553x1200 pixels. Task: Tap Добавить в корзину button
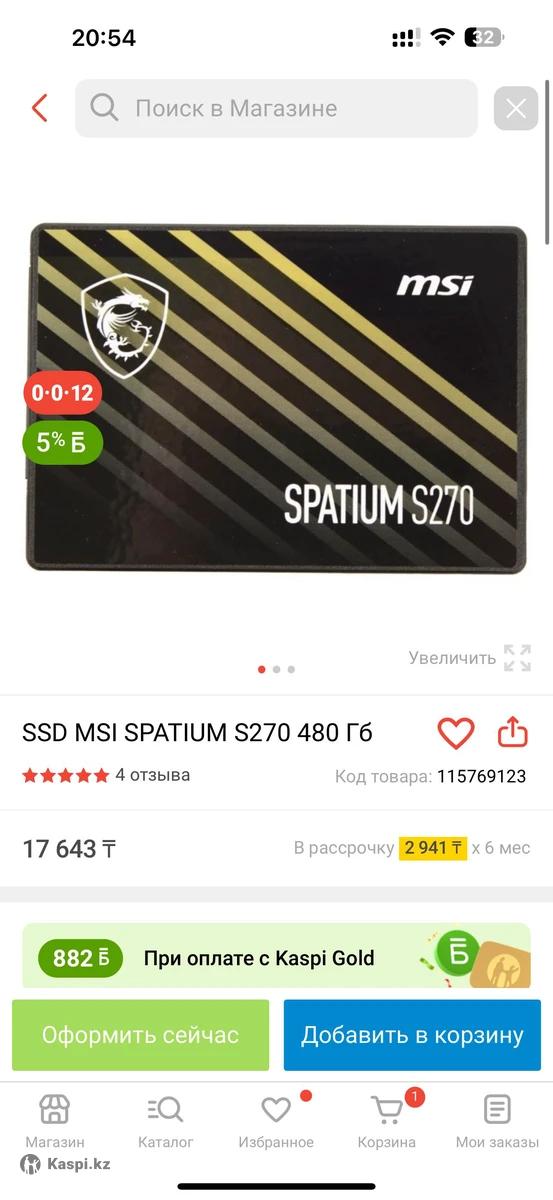412,1035
